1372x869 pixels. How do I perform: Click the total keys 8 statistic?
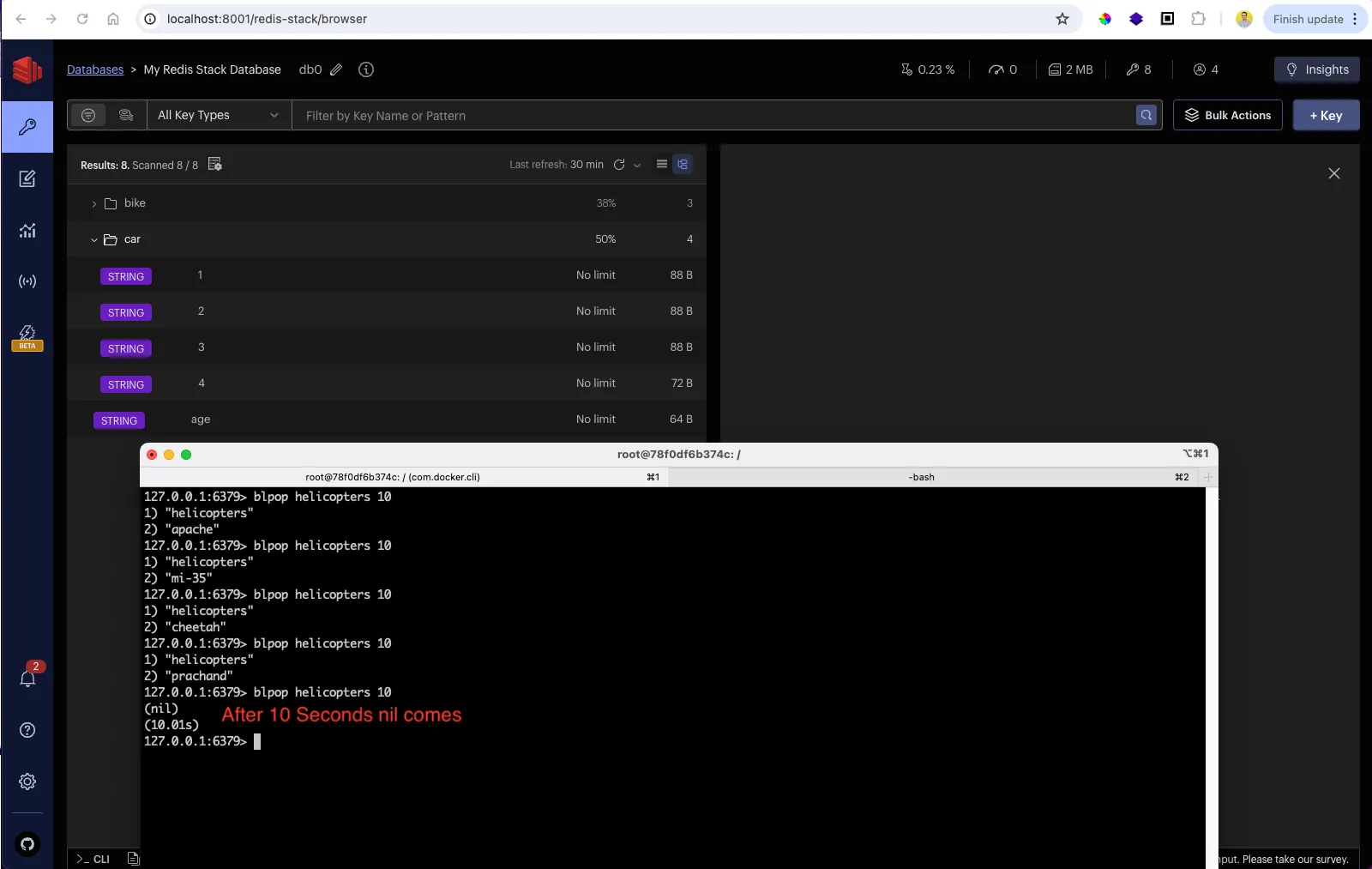[1139, 69]
